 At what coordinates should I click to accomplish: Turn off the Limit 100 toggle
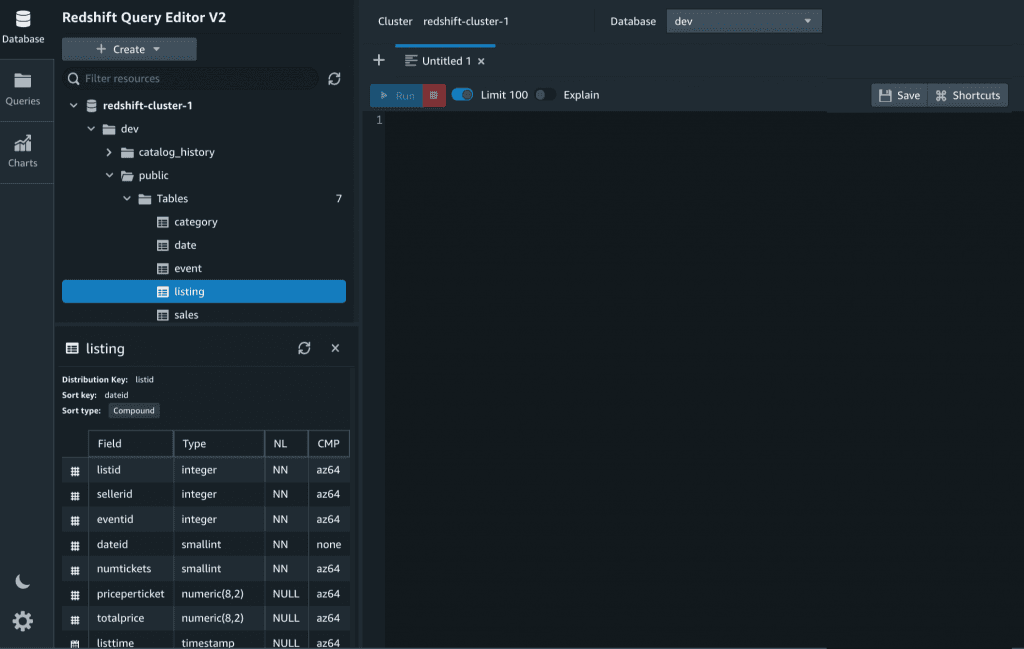(462, 95)
